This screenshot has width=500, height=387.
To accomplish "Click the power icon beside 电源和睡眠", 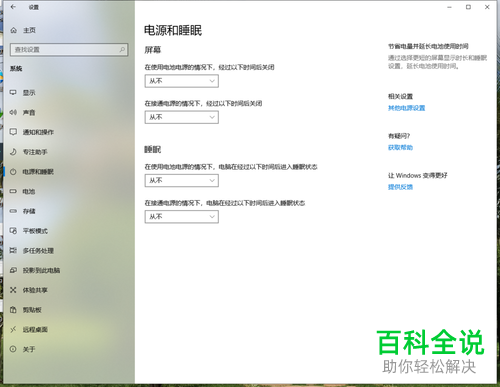I will [13, 172].
